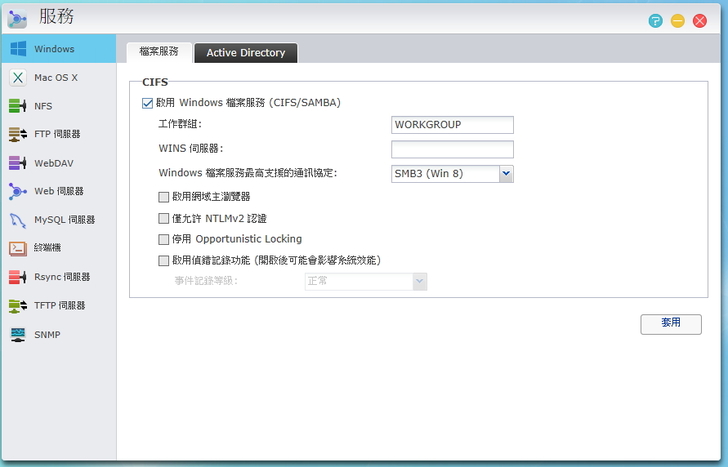Enable 啟用網域主瀏覽器 checkbox
The height and width of the screenshot is (467, 728).
tap(163, 197)
